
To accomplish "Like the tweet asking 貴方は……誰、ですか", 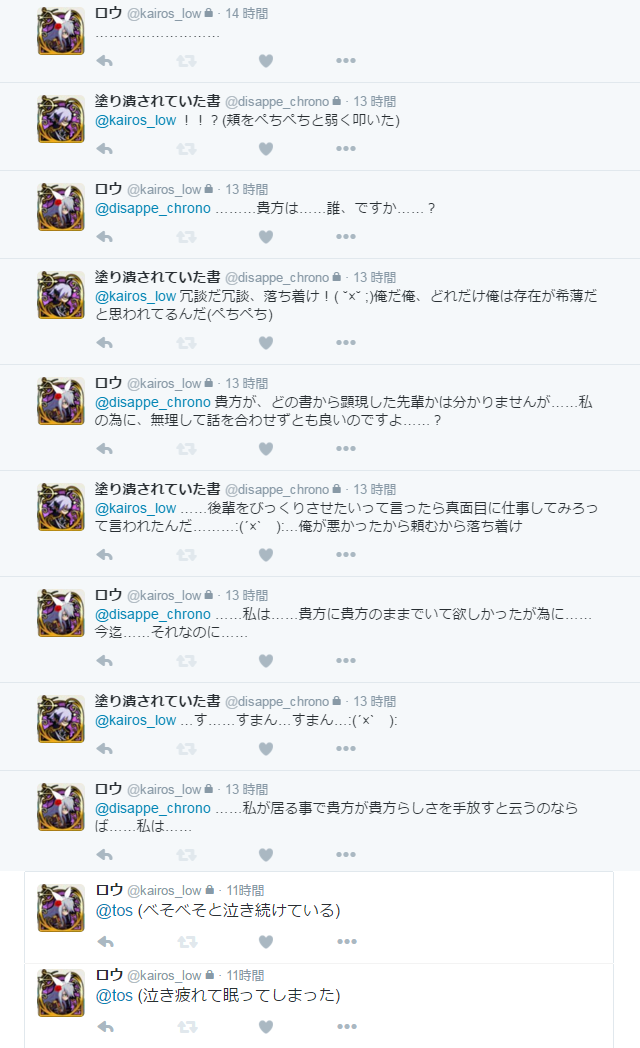I will (266, 237).
